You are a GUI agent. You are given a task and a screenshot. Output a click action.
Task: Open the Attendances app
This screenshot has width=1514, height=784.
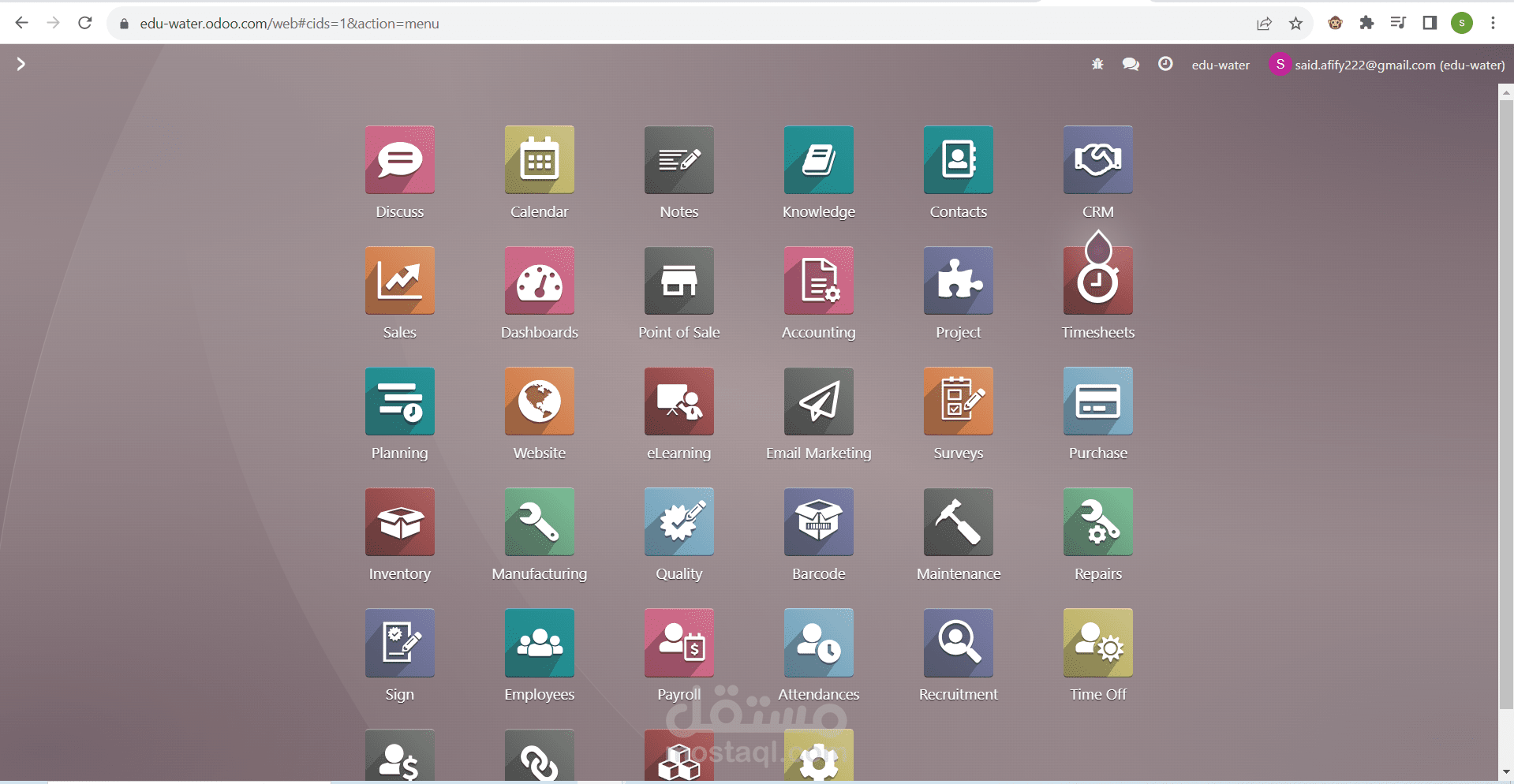tap(819, 643)
